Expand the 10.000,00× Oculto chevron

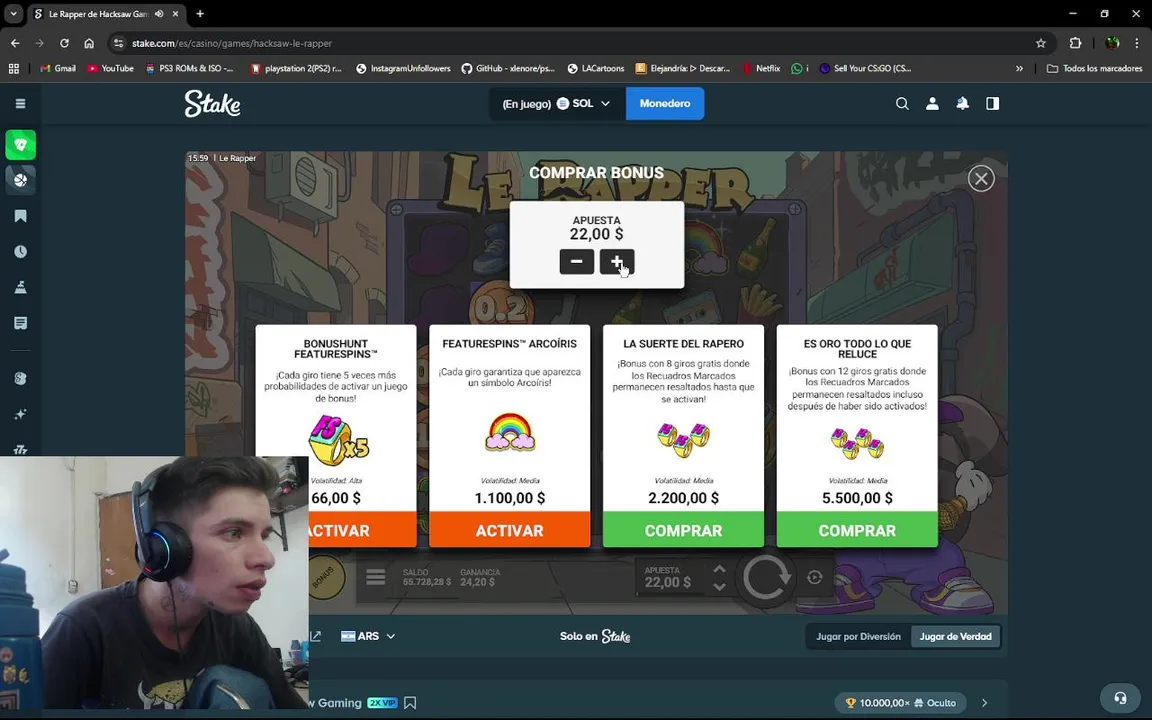pyautogui.click(x=984, y=703)
